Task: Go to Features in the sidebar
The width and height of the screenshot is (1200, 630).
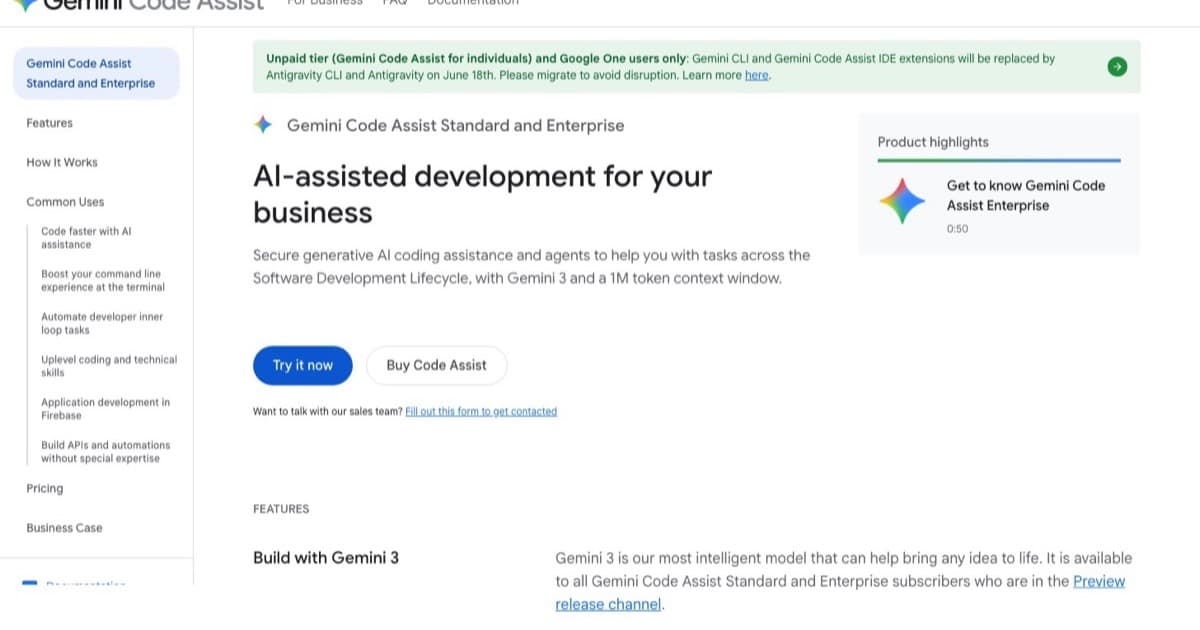Action: 50,123
